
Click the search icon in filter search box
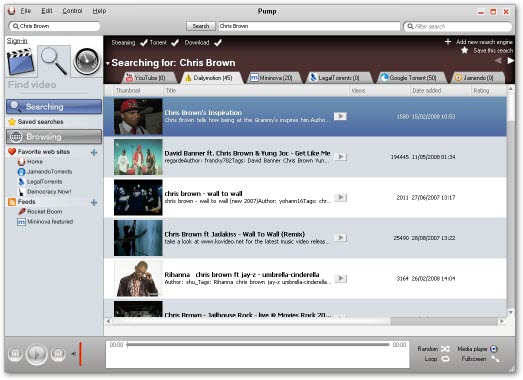(410, 26)
